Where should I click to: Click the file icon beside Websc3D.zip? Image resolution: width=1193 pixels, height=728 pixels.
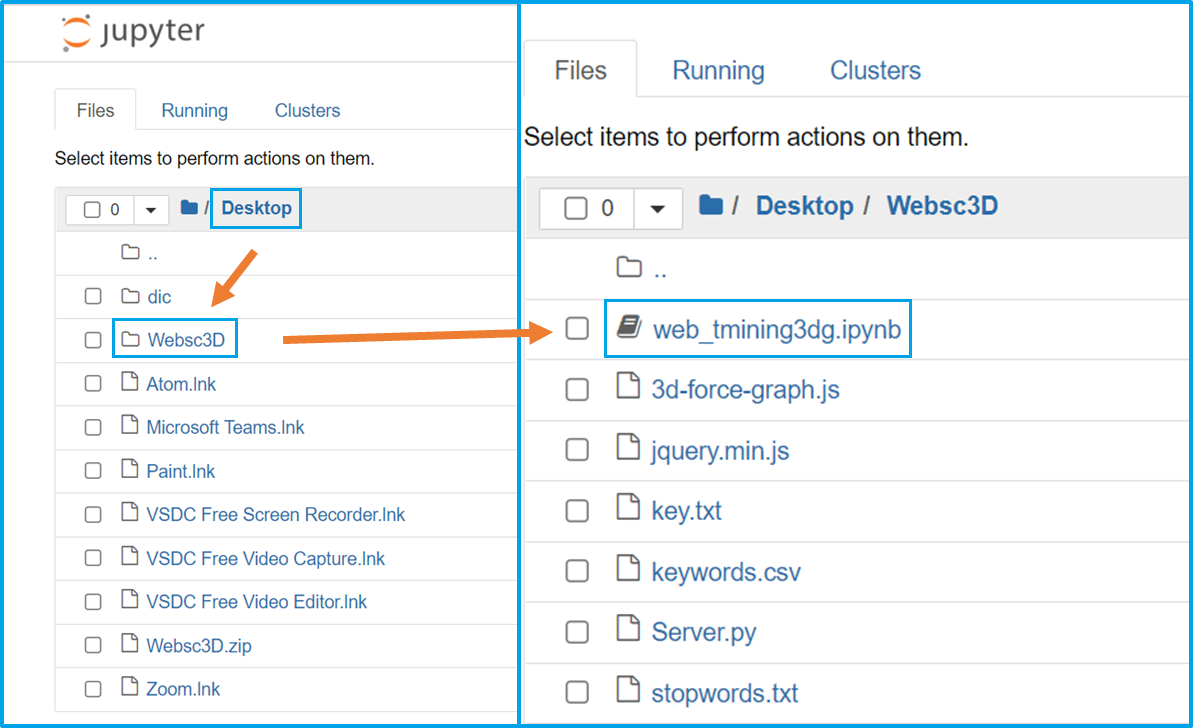coord(129,645)
